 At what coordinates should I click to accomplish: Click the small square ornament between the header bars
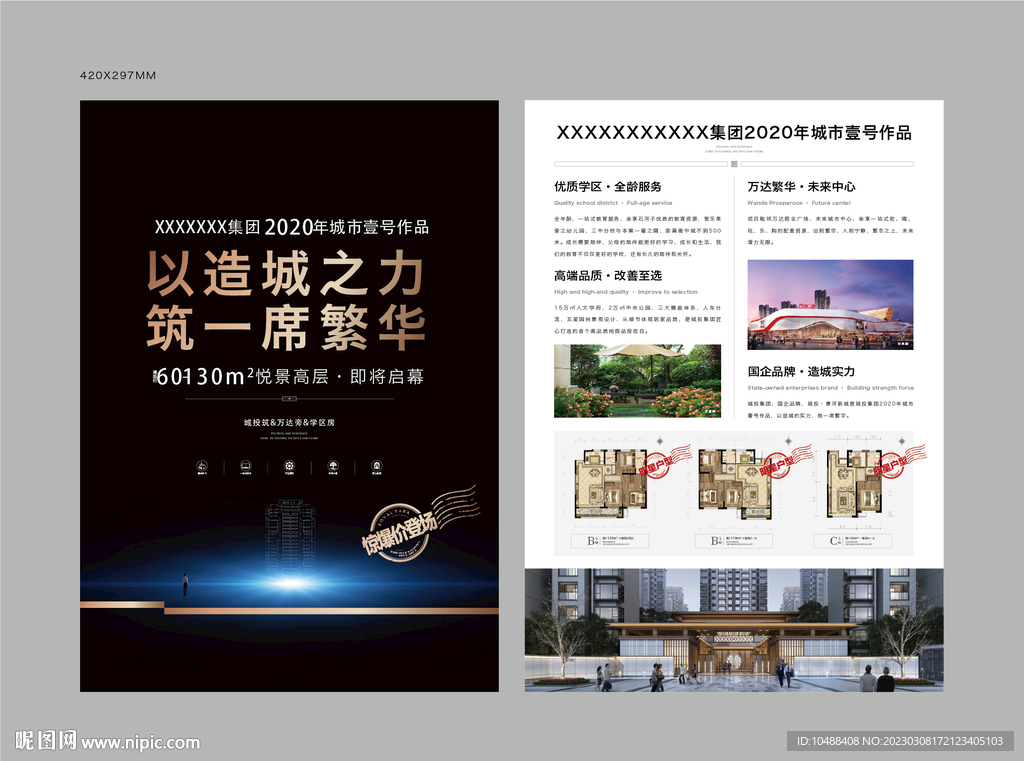tap(734, 164)
